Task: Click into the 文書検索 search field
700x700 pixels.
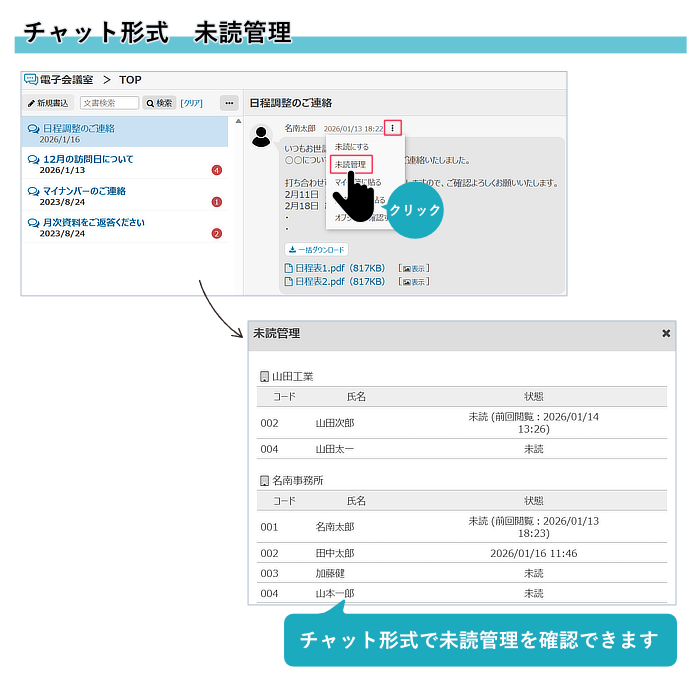Action: [x=109, y=103]
